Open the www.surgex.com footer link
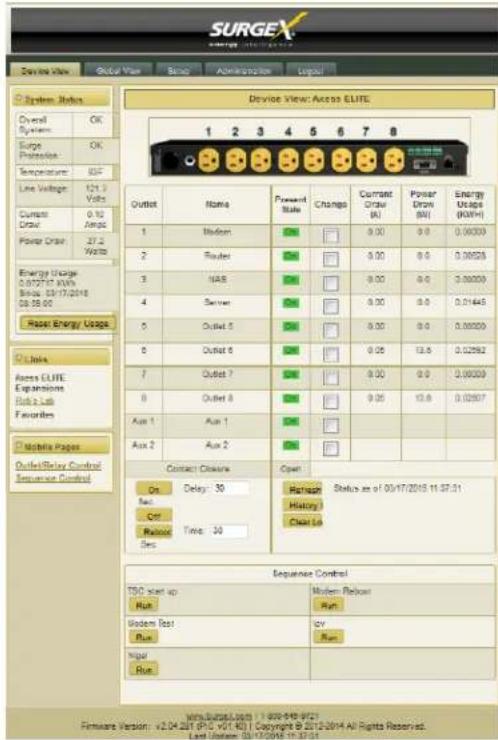This screenshot has width=498, height=740. pyautogui.click(x=219, y=716)
